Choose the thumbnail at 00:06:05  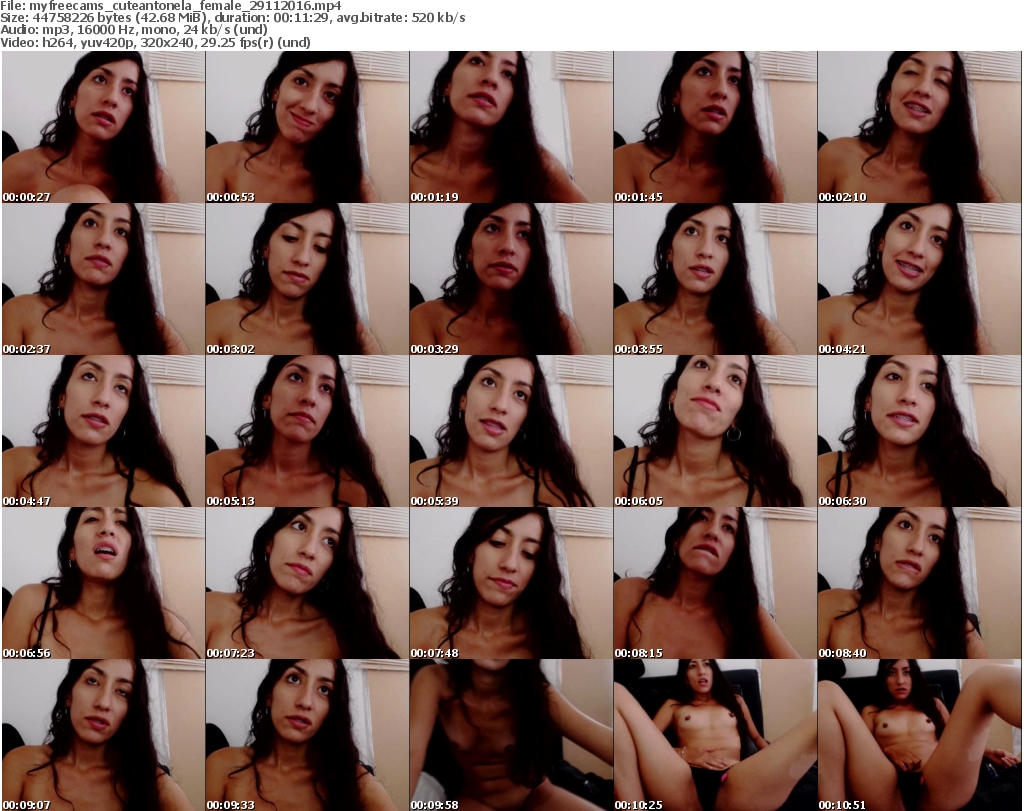click(x=715, y=431)
